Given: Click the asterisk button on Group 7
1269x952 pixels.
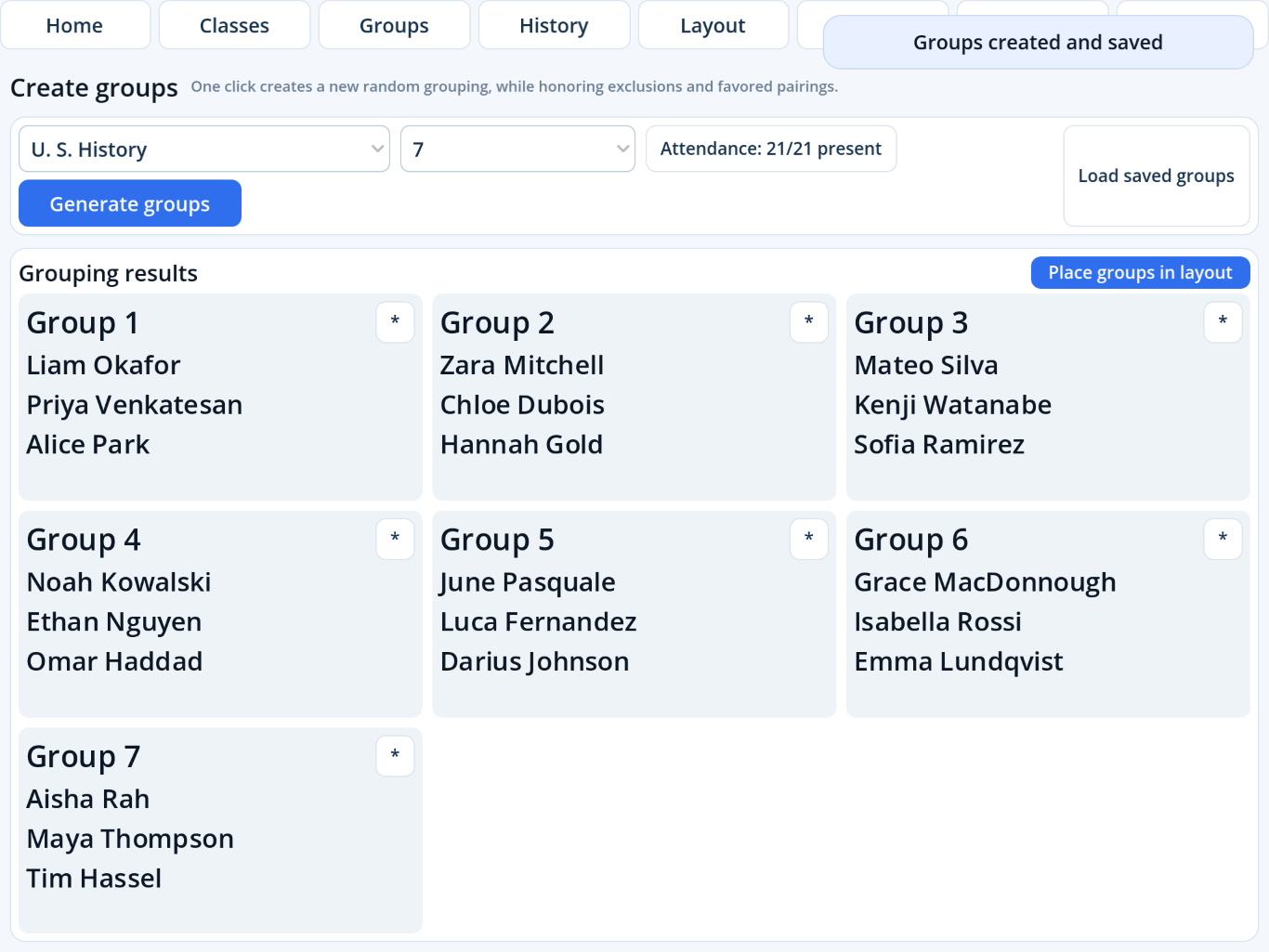Looking at the screenshot, I should (395, 756).
